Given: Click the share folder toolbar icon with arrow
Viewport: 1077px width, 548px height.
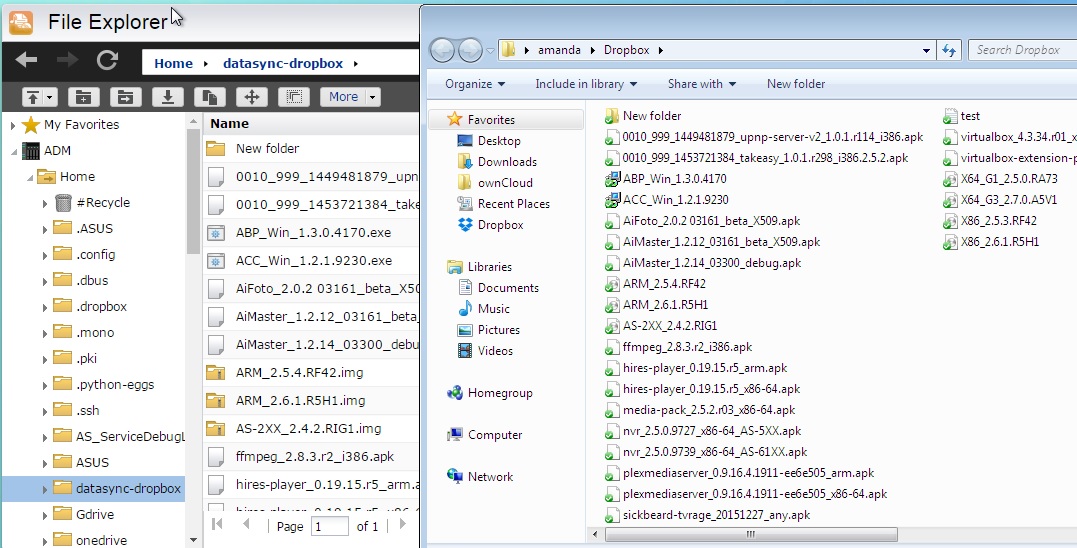Looking at the screenshot, I should click(x=125, y=97).
